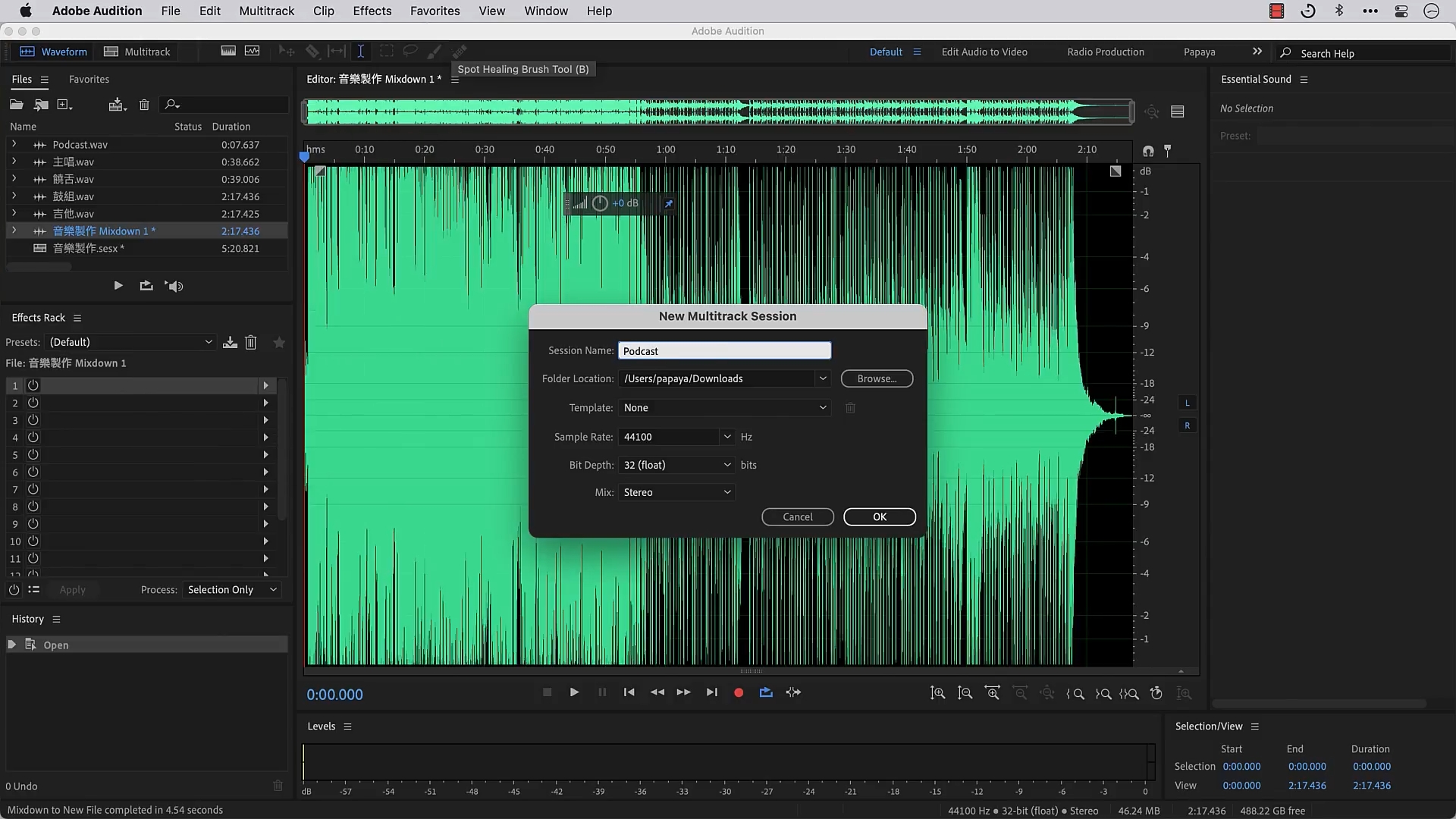Toggle power for effects slot 1
The image size is (1456, 819).
(33, 385)
